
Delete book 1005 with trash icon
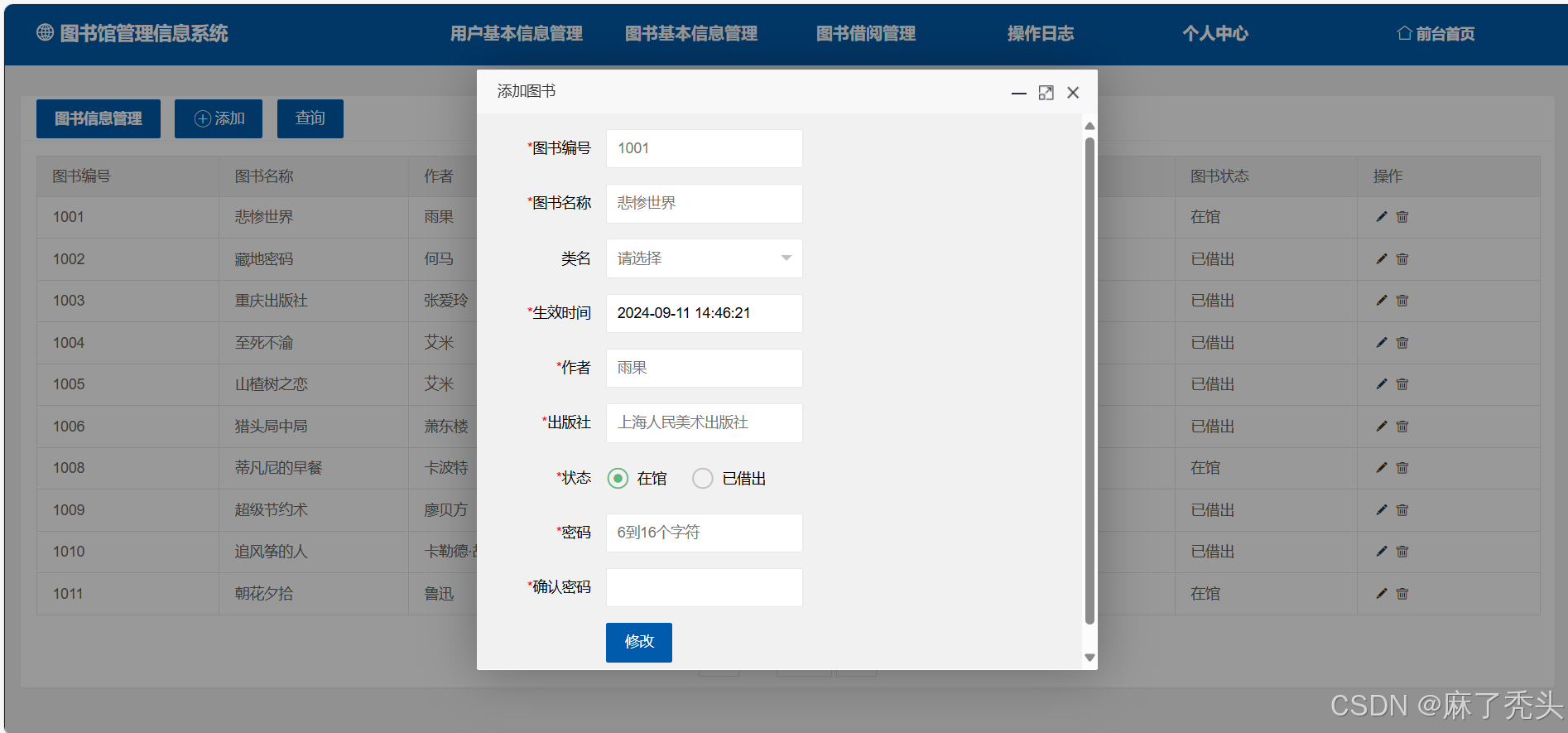1402,384
